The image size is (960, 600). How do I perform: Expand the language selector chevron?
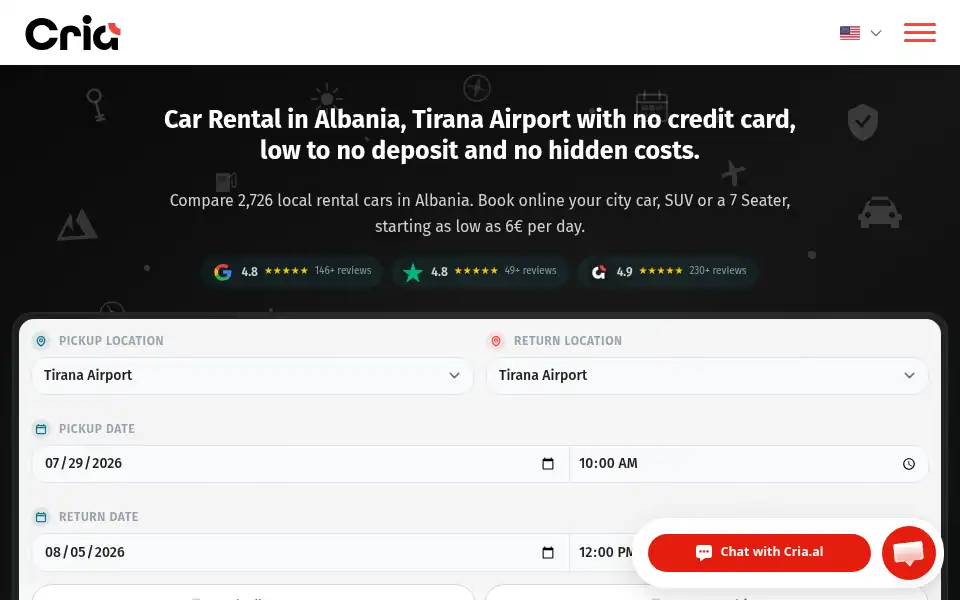coord(876,33)
